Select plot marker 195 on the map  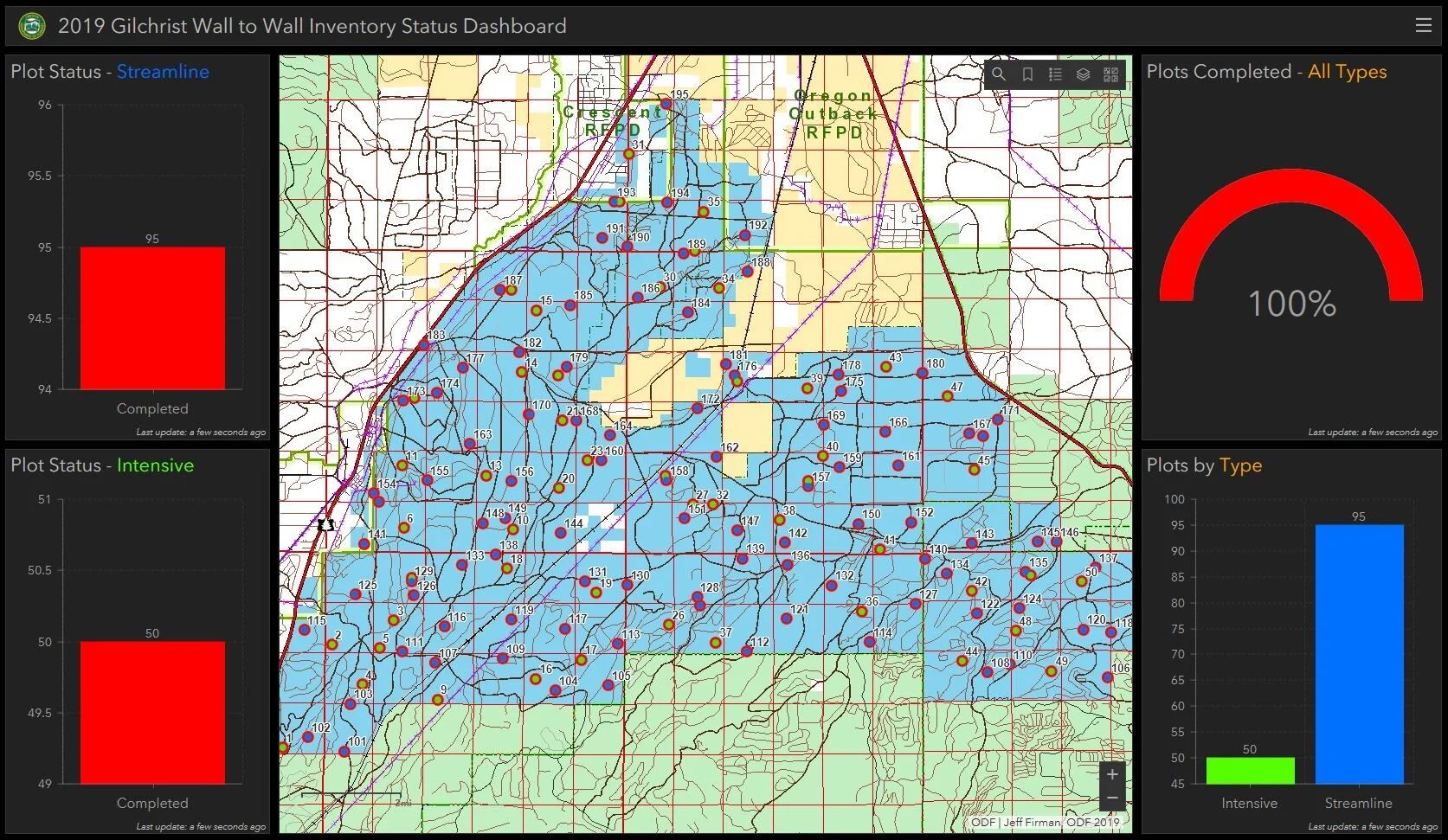666,104
